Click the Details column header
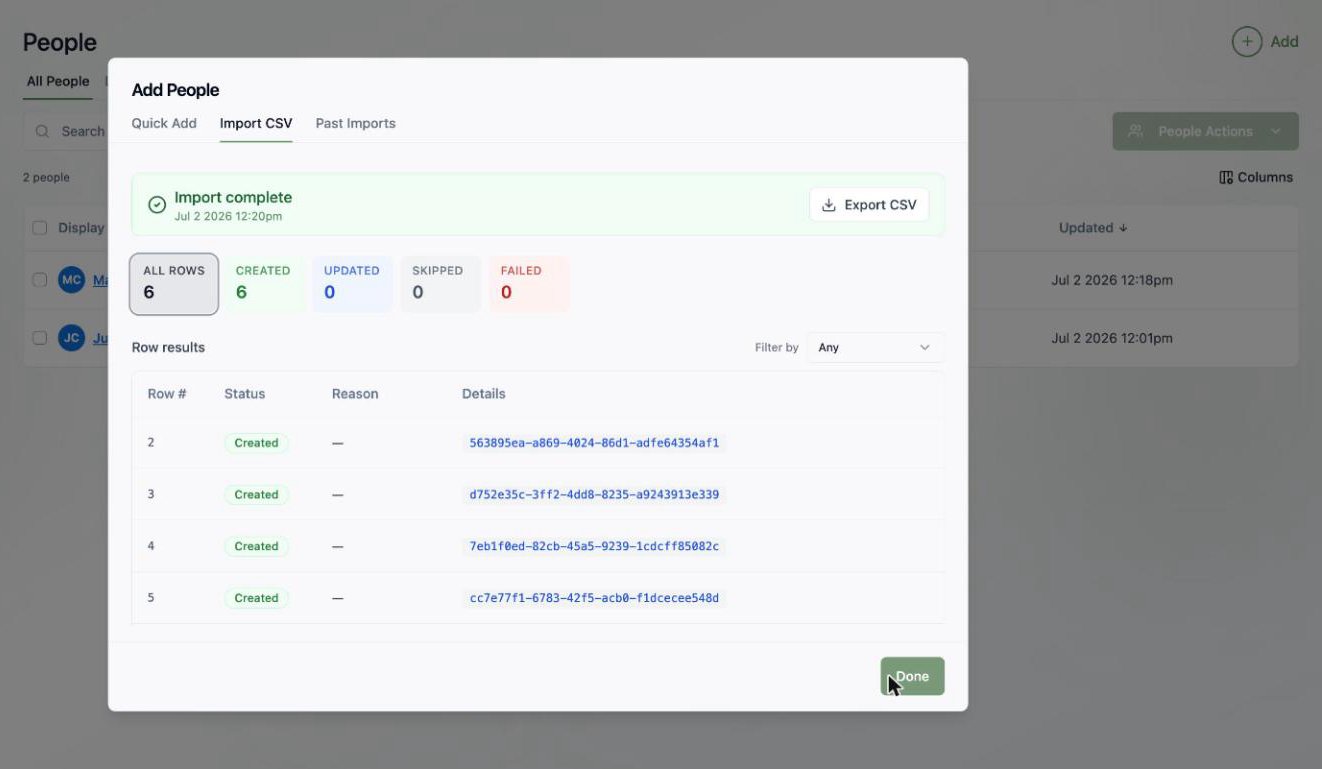Image resolution: width=1322 pixels, height=769 pixels. click(x=484, y=394)
